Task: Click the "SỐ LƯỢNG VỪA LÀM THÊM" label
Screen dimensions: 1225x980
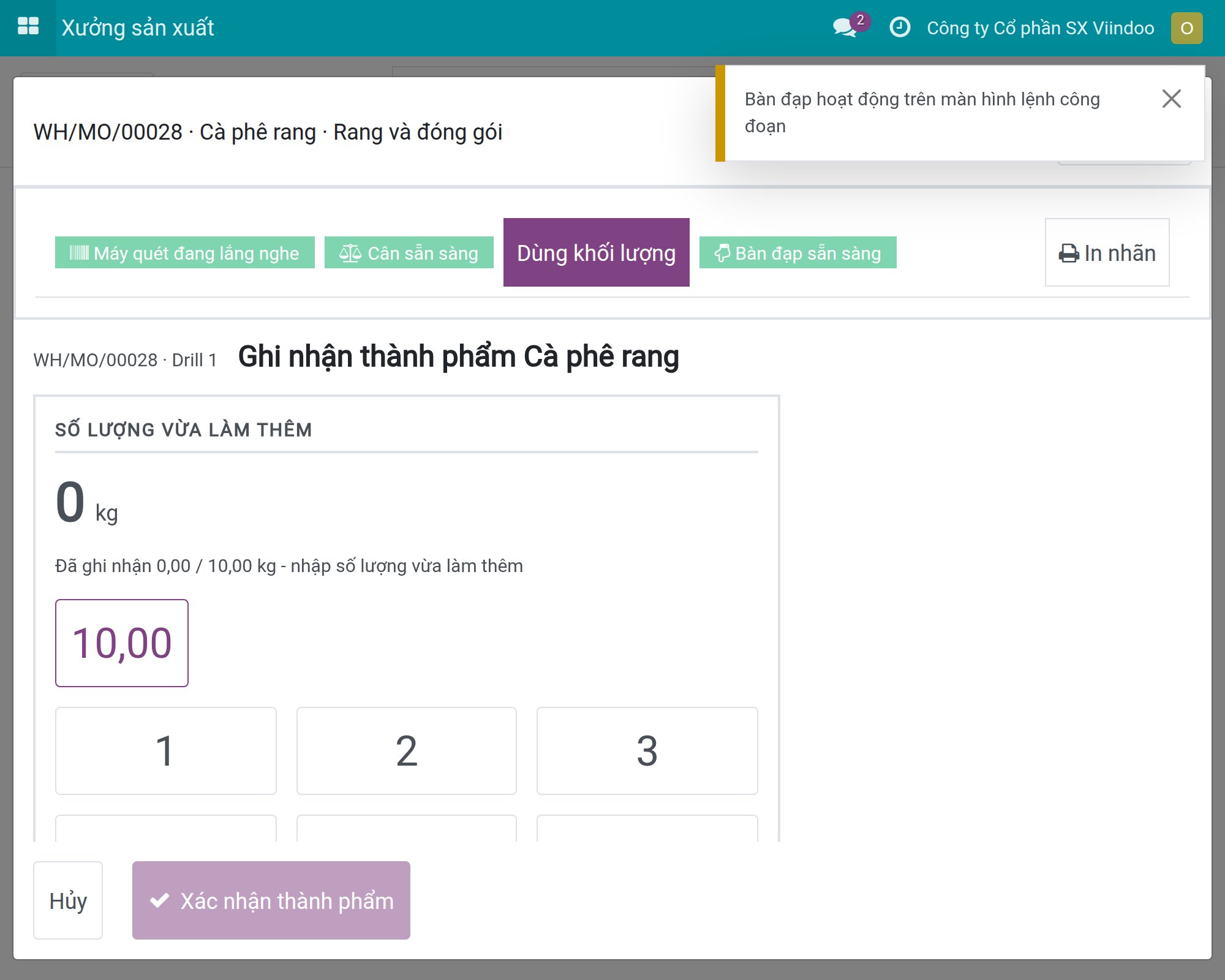Action: [184, 430]
